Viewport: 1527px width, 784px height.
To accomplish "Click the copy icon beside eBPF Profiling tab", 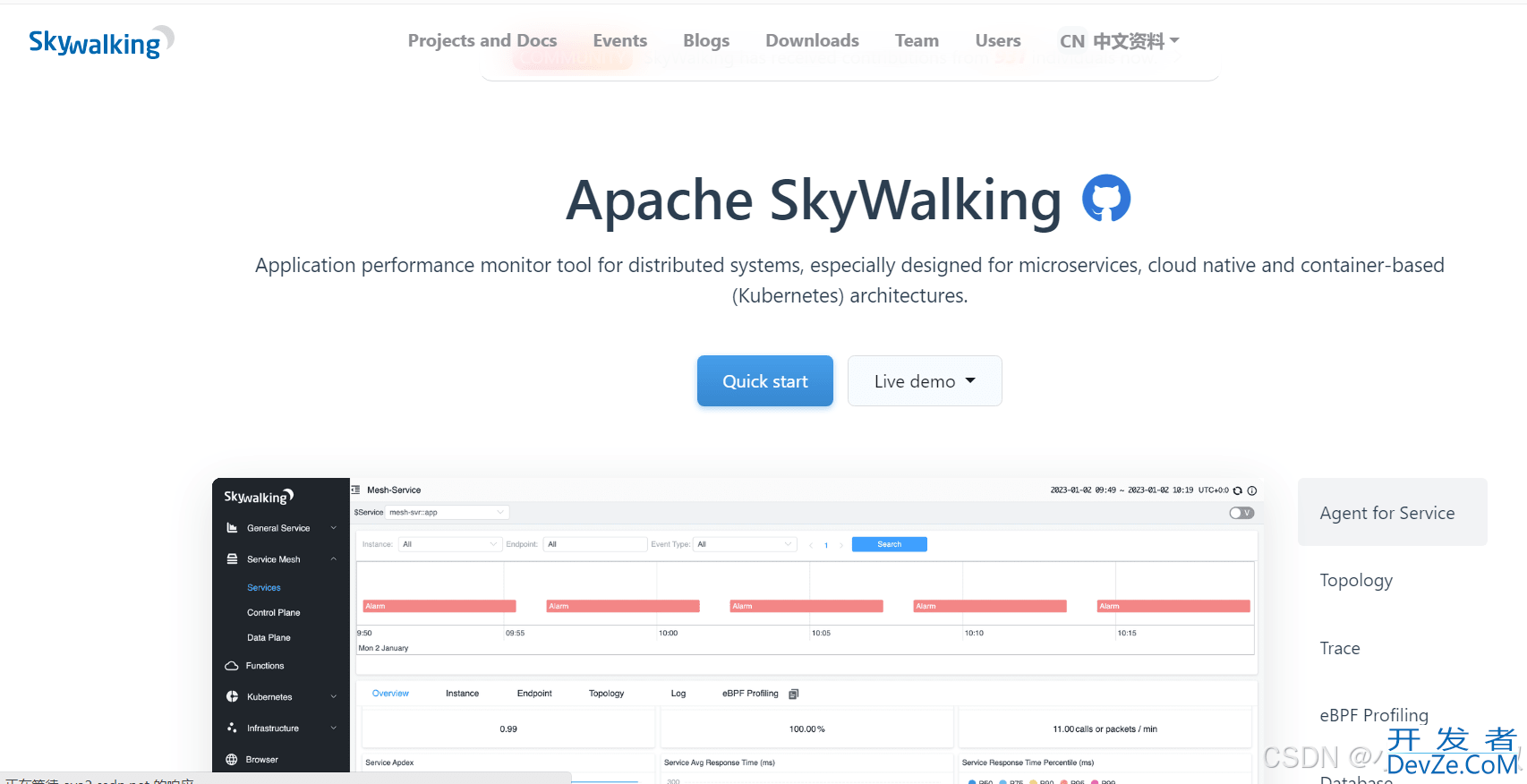I will (x=793, y=694).
